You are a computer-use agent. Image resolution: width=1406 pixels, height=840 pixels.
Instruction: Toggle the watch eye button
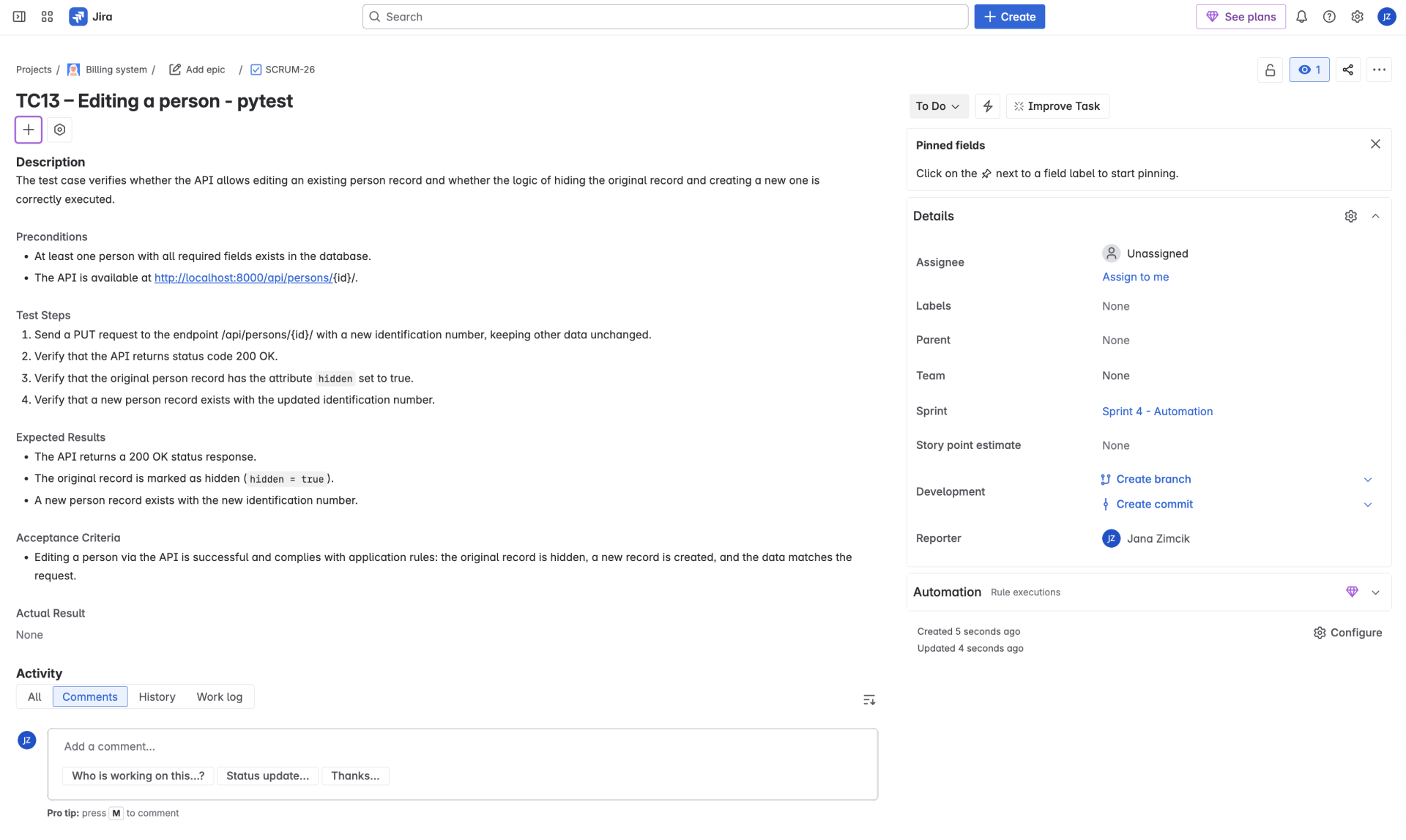(1309, 70)
